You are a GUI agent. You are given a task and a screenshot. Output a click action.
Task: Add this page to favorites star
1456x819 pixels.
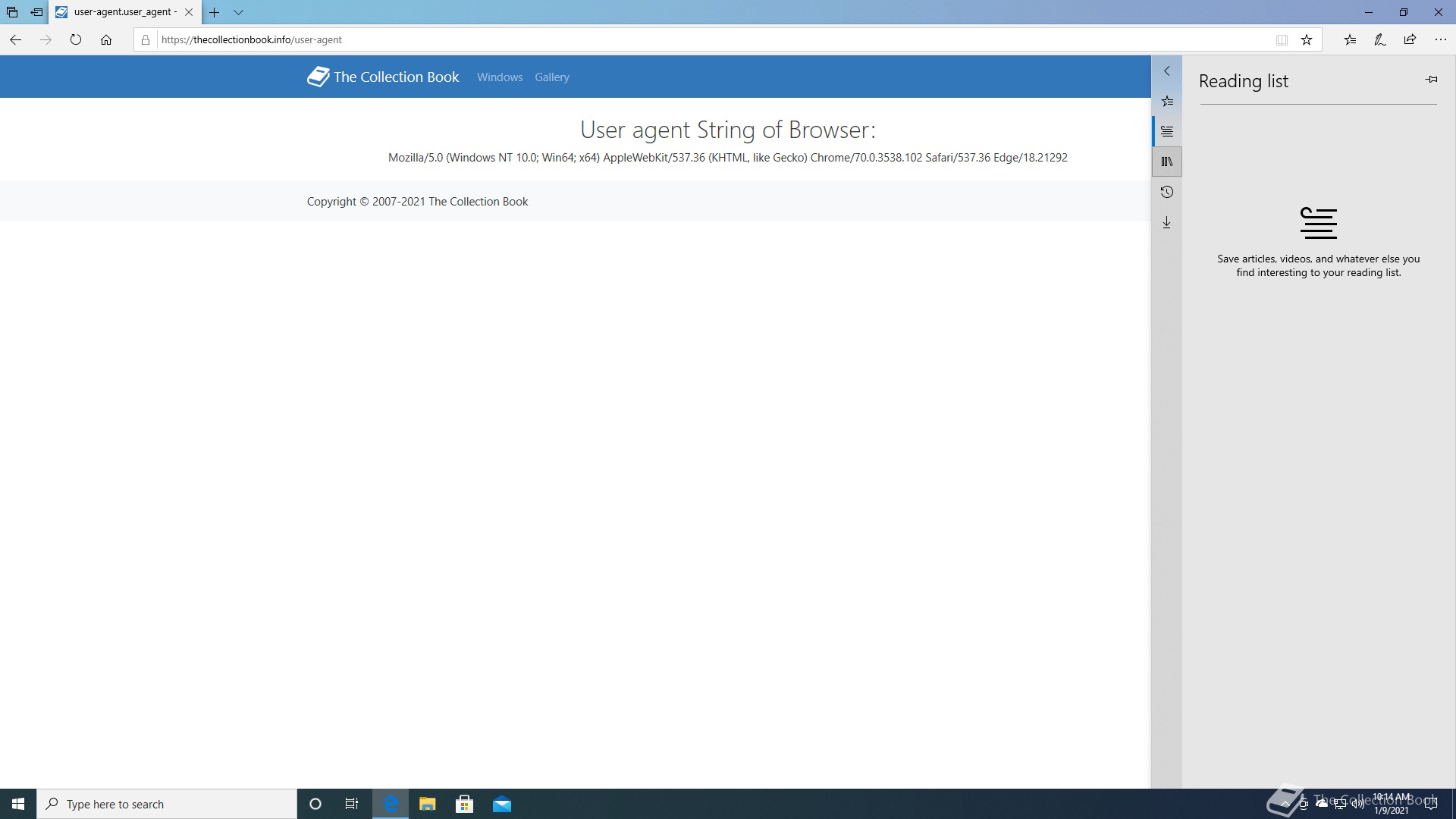1307,40
